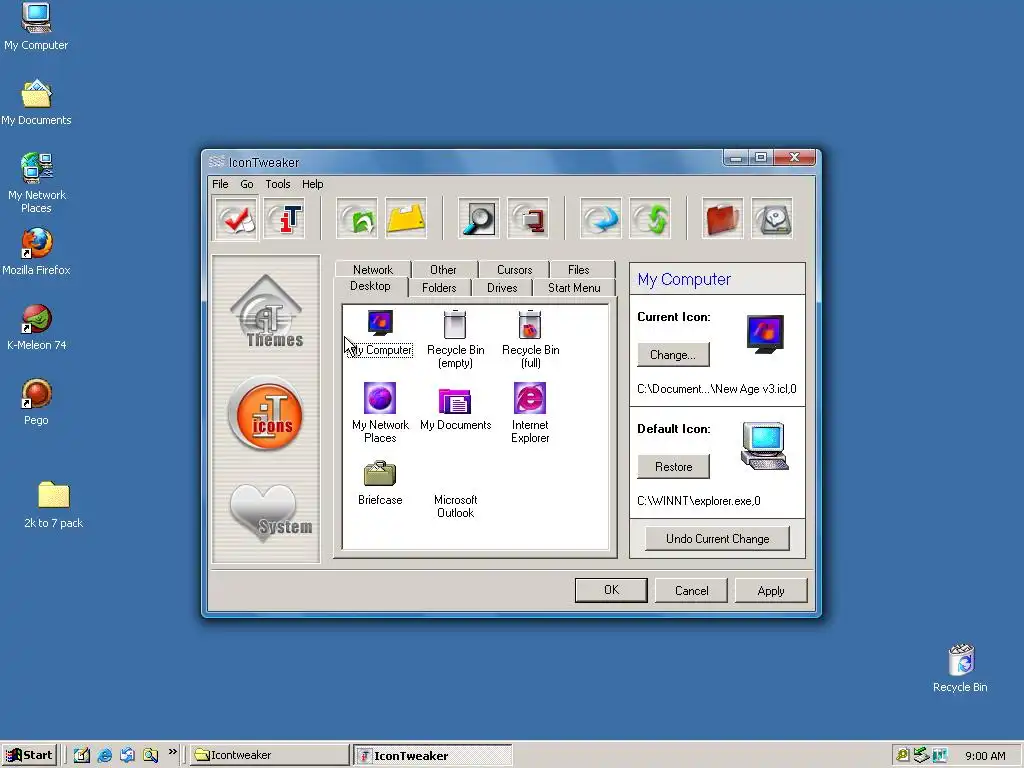This screenshot has height=768, width=1024.
Task: Preview the current My Computer icon image
Action: 765,334
